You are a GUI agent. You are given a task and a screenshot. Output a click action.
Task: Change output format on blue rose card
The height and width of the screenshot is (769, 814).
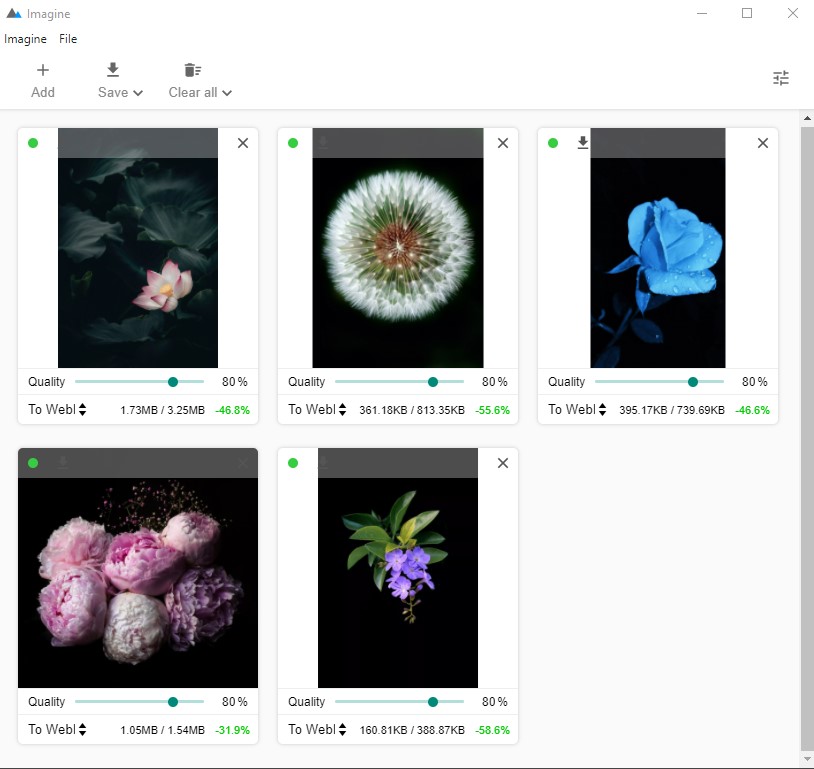point(577,409)
